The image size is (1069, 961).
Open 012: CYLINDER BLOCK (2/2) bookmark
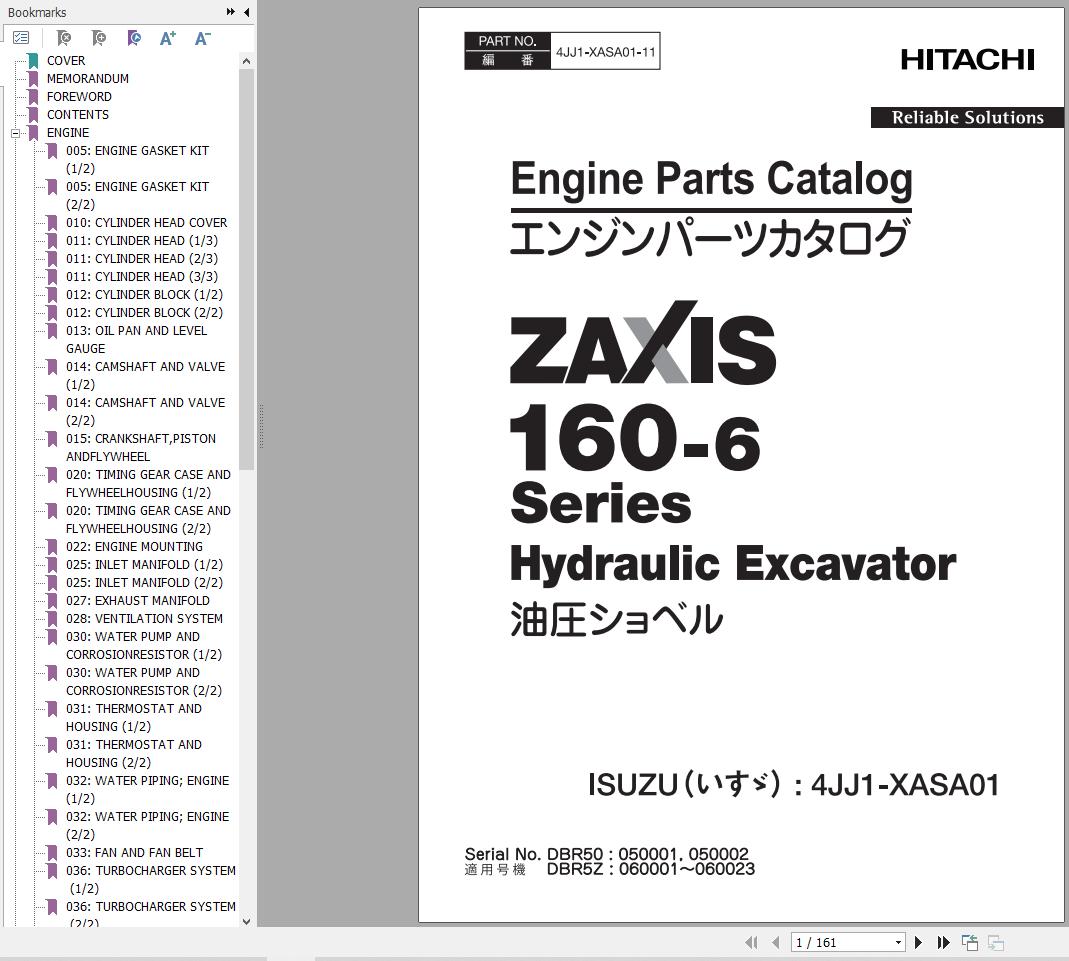point(145,313)
